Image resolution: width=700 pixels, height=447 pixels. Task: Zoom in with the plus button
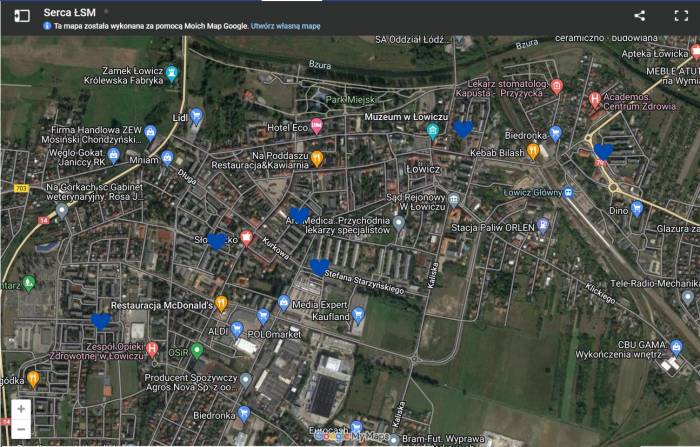click(x=21, y=409)
